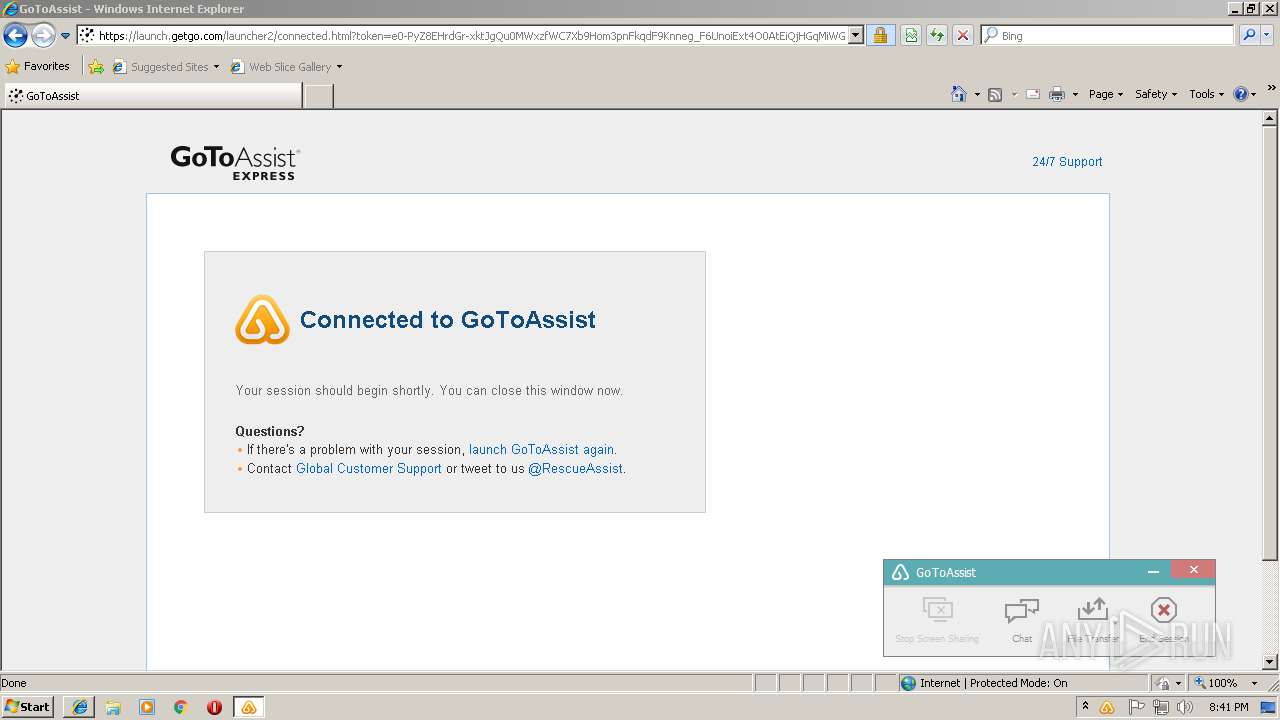Open the Tools menu
This screenshot has width=1280, height=720.
[x=1206, y=94]
